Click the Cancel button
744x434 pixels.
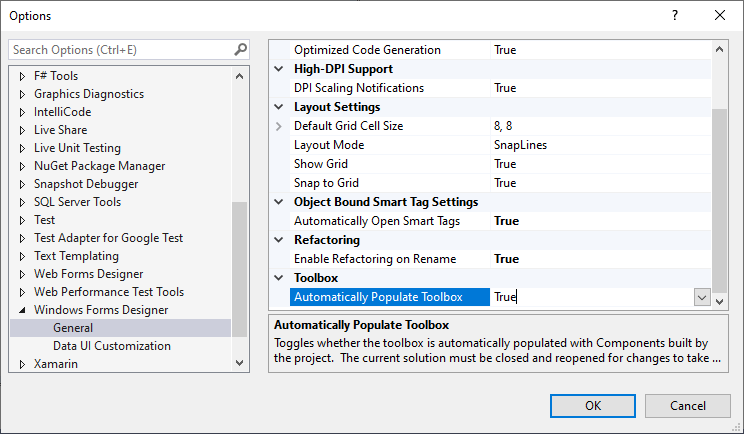[x=688, y=406]
